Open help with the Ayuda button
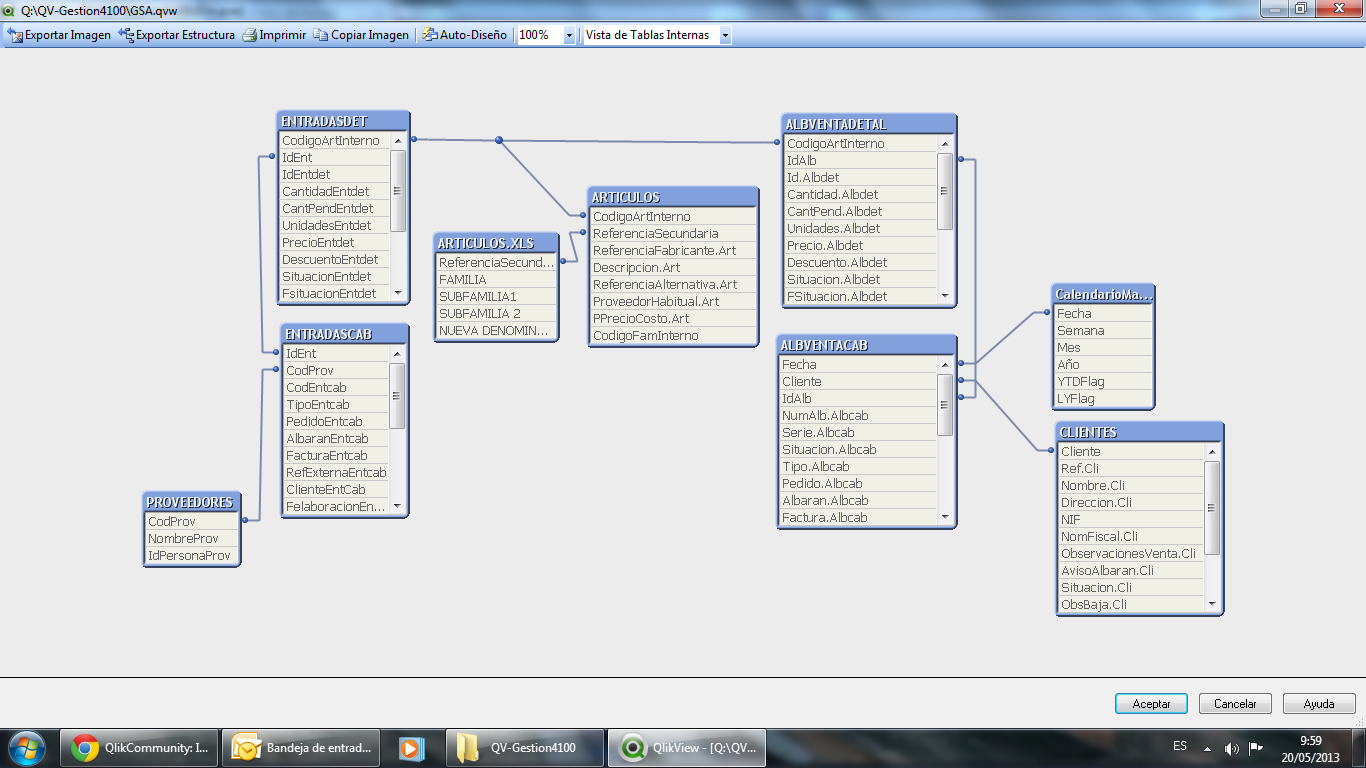Image resolution: width=1366 pixels, height=768 pixels. click(x=1319, y=704)
